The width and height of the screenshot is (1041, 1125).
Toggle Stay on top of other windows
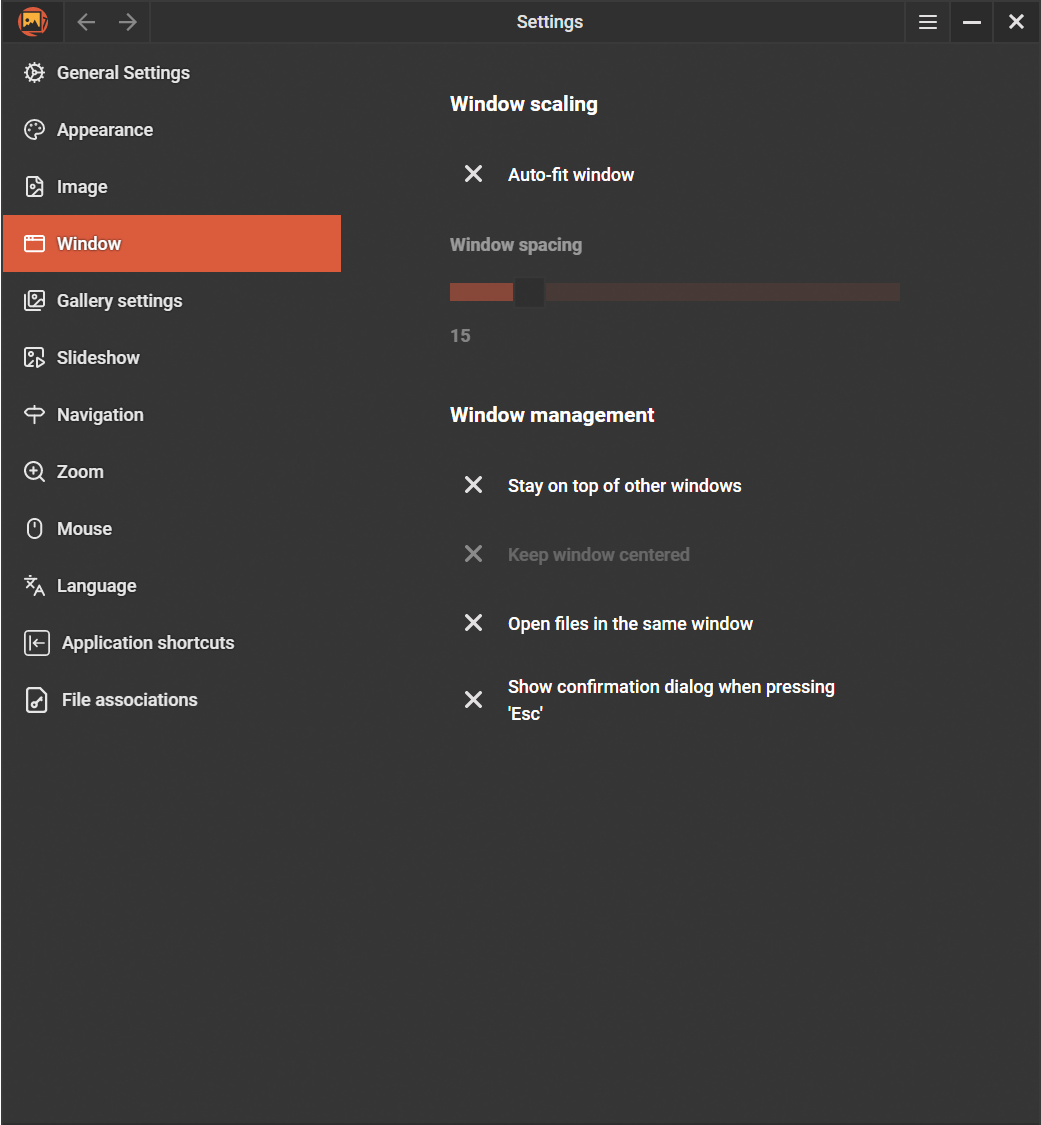pyautogui.click(x=474, y=485)
